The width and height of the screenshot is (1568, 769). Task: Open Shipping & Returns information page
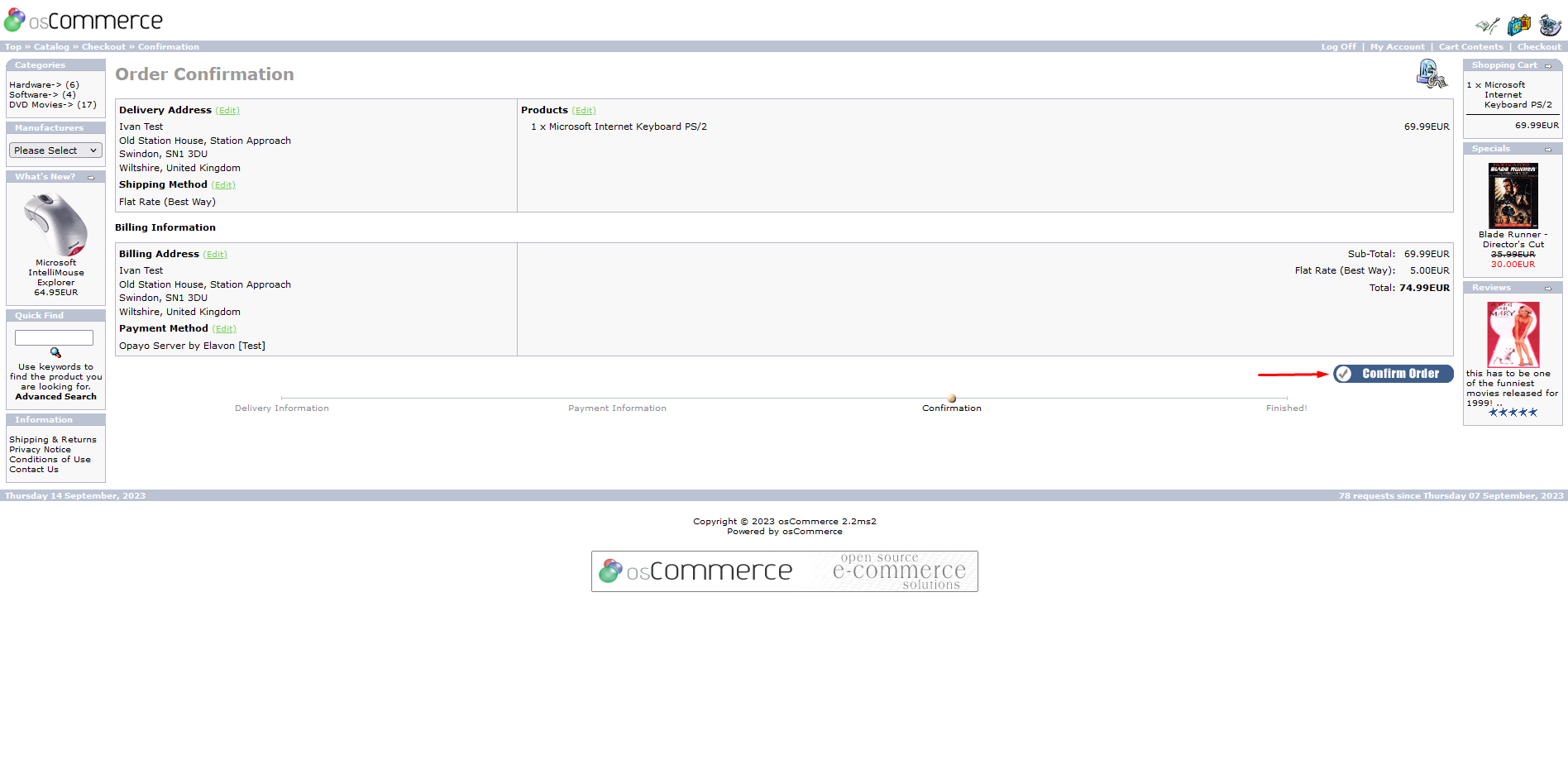click(53, 440)
